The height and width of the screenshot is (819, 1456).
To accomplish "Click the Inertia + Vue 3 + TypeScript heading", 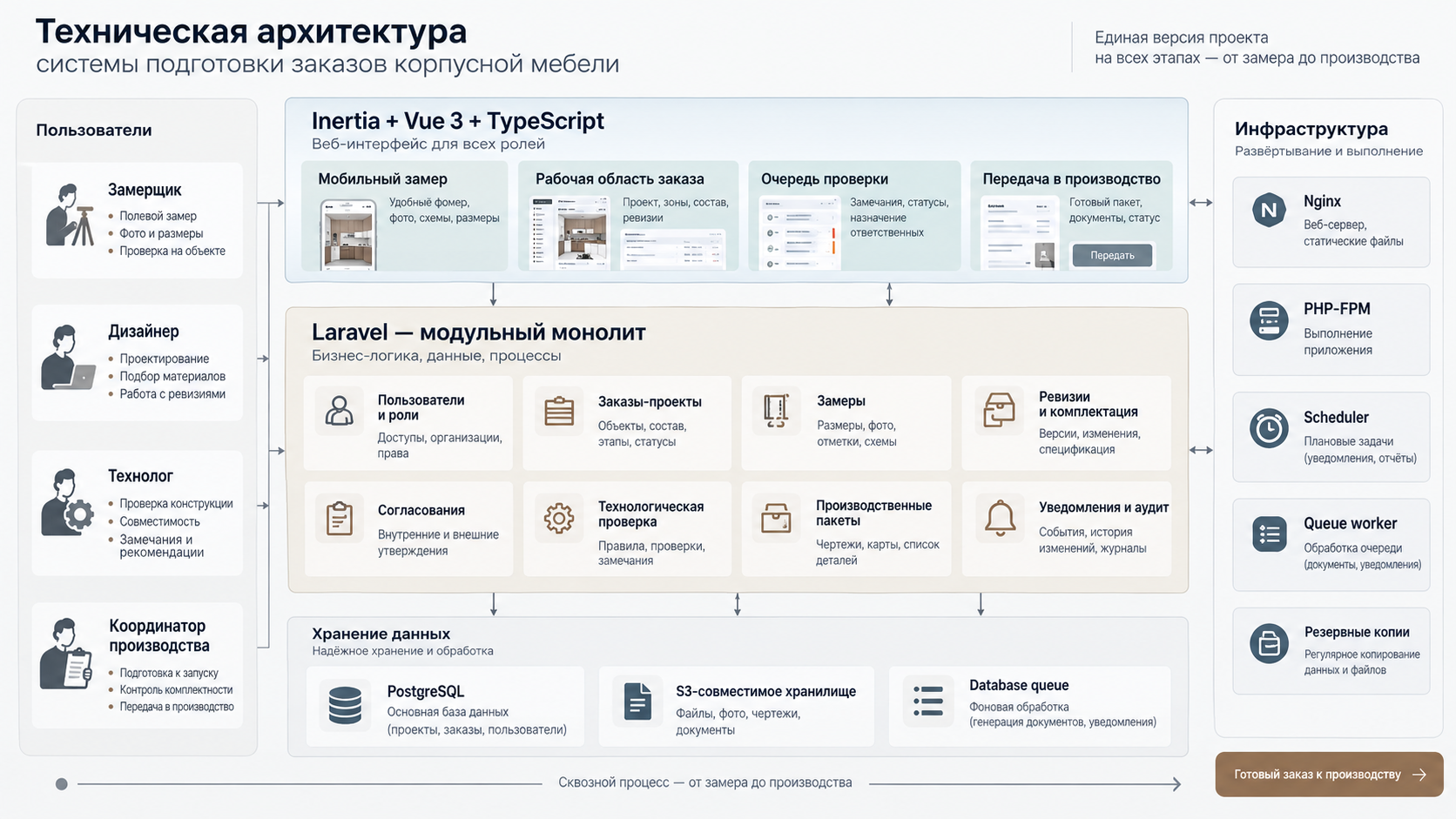I will point(458,121).
